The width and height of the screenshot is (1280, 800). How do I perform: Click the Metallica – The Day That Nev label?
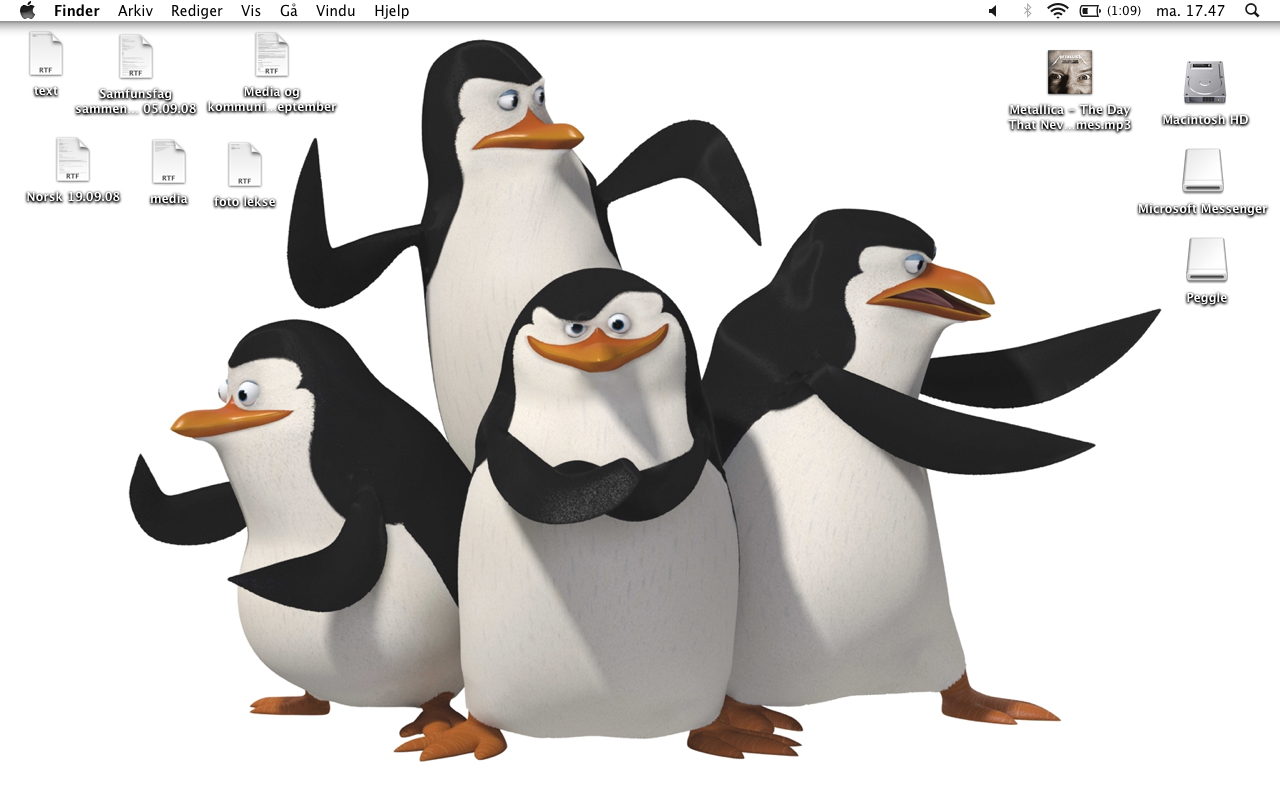coord(1069,118)
